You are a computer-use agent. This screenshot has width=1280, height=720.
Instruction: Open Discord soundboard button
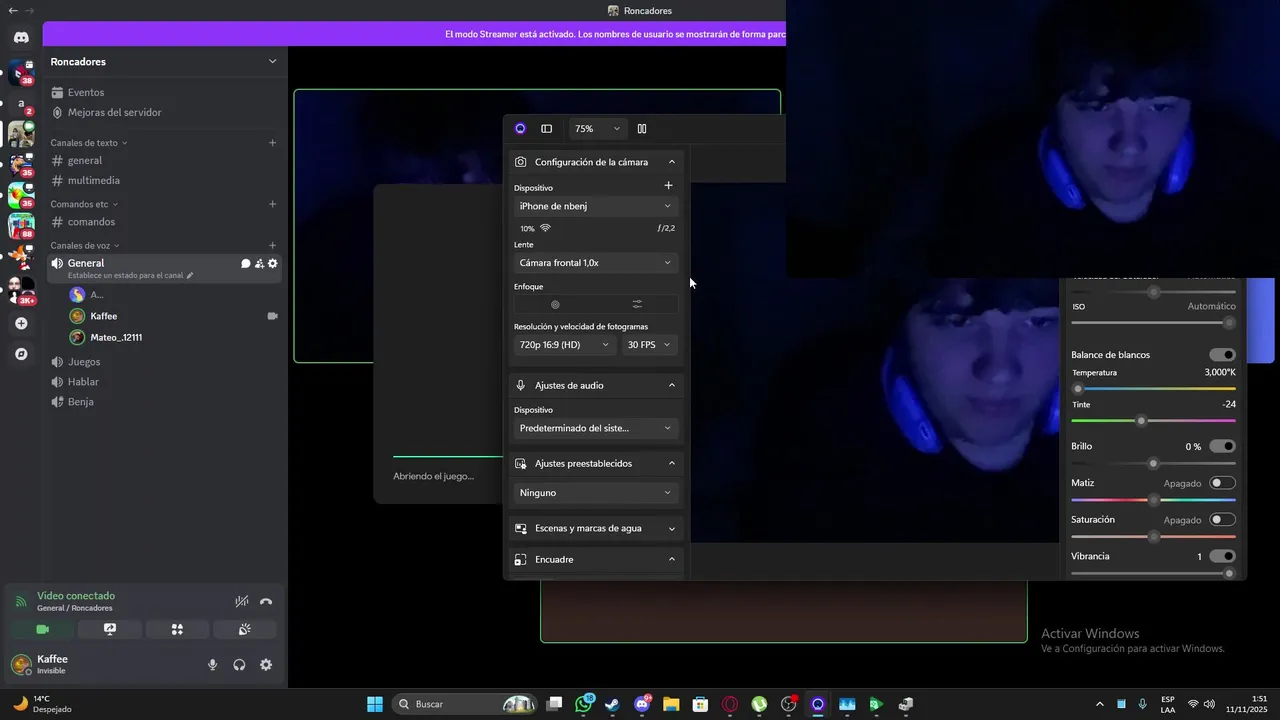(245, 629)
